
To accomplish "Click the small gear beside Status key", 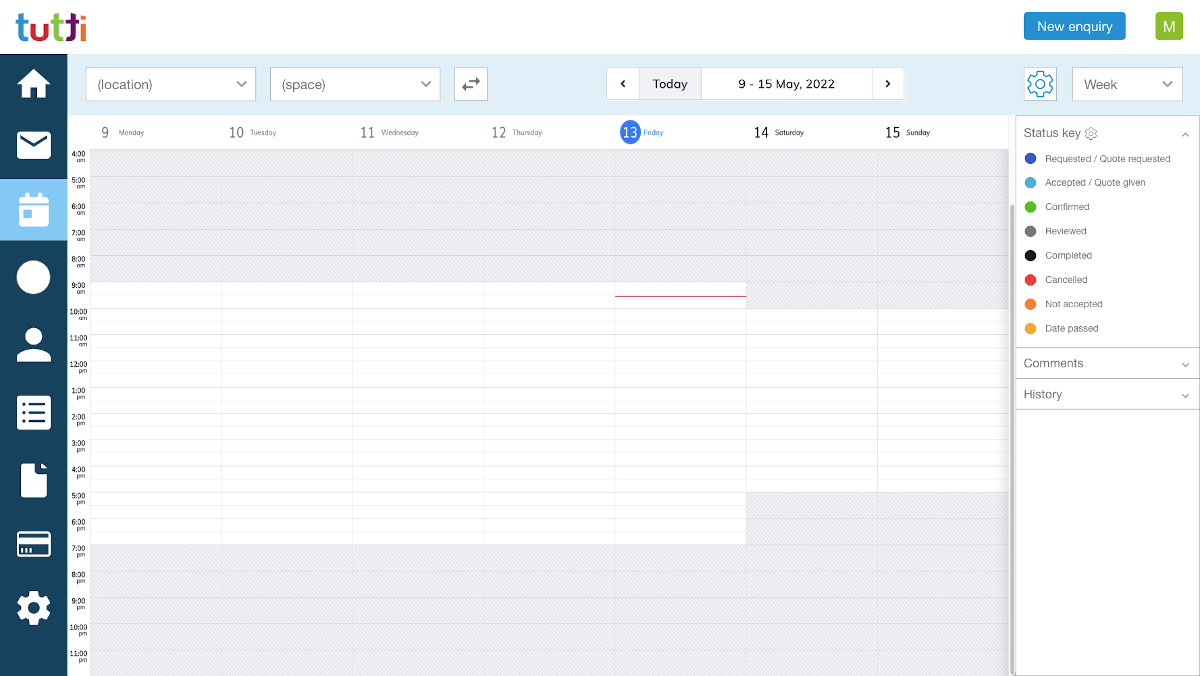I will [1091, 133].
